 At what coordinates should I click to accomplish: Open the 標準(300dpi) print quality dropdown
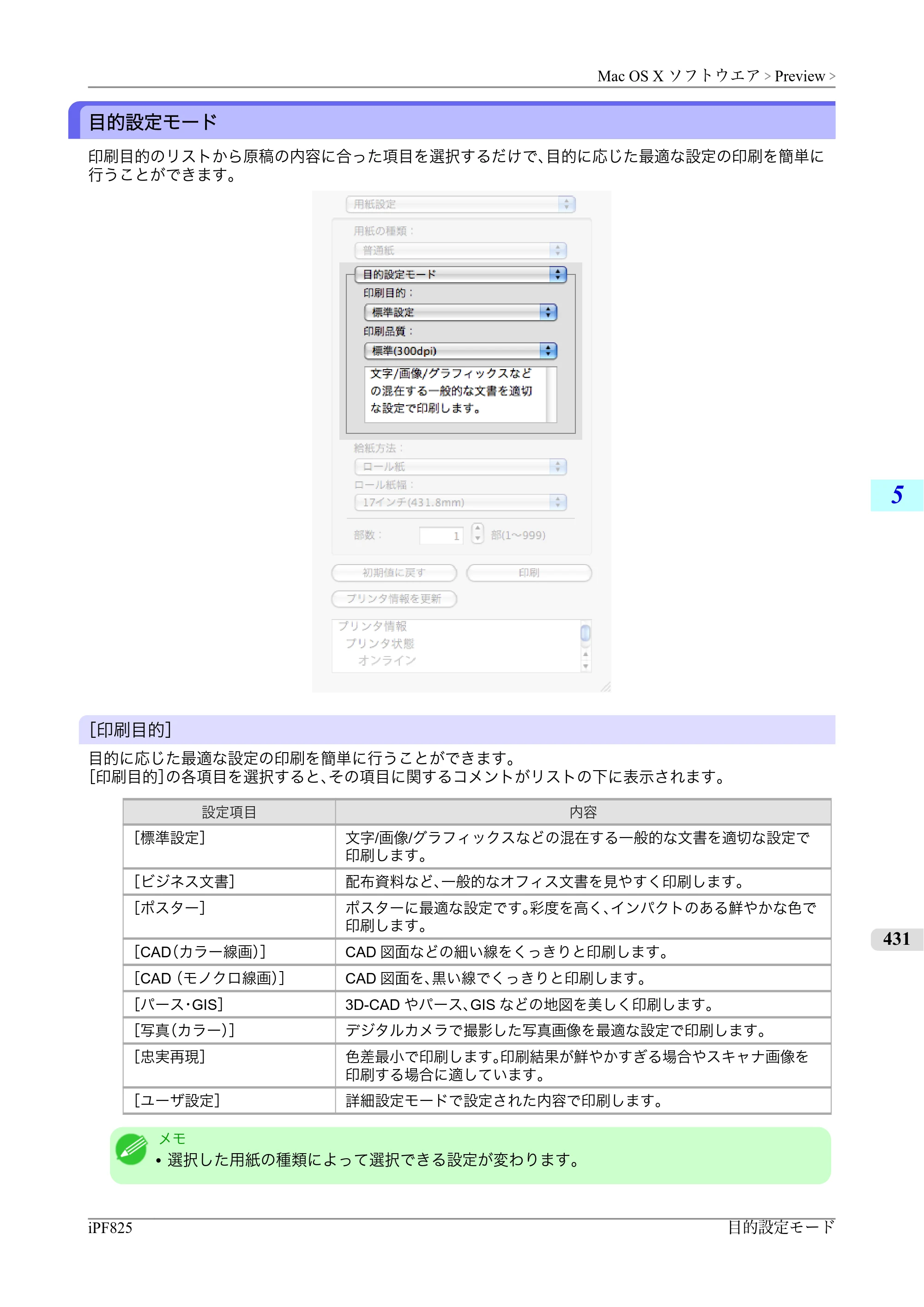coord(460,351)
